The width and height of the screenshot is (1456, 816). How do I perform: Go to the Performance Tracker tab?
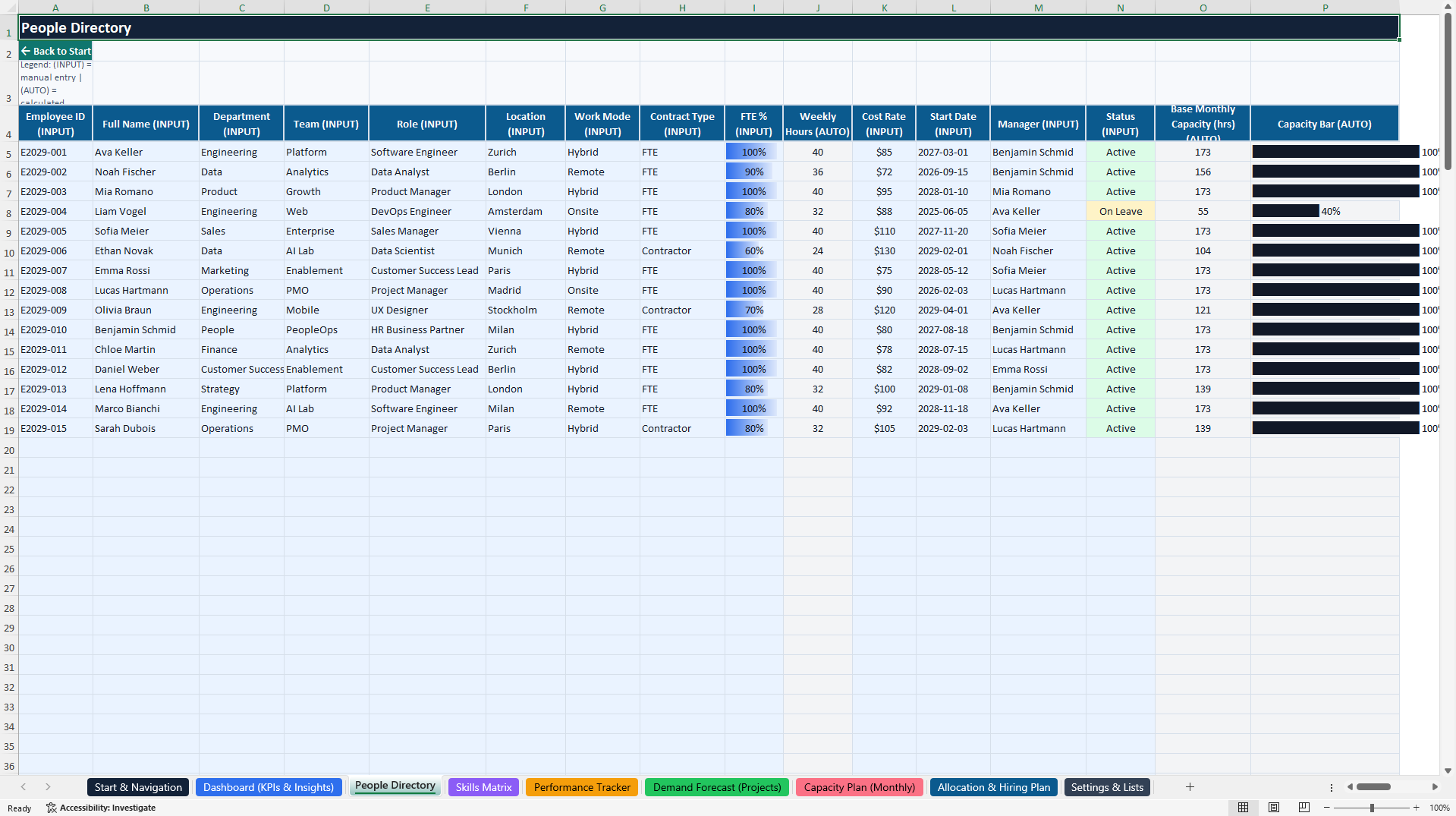click(x=582, y=787)
